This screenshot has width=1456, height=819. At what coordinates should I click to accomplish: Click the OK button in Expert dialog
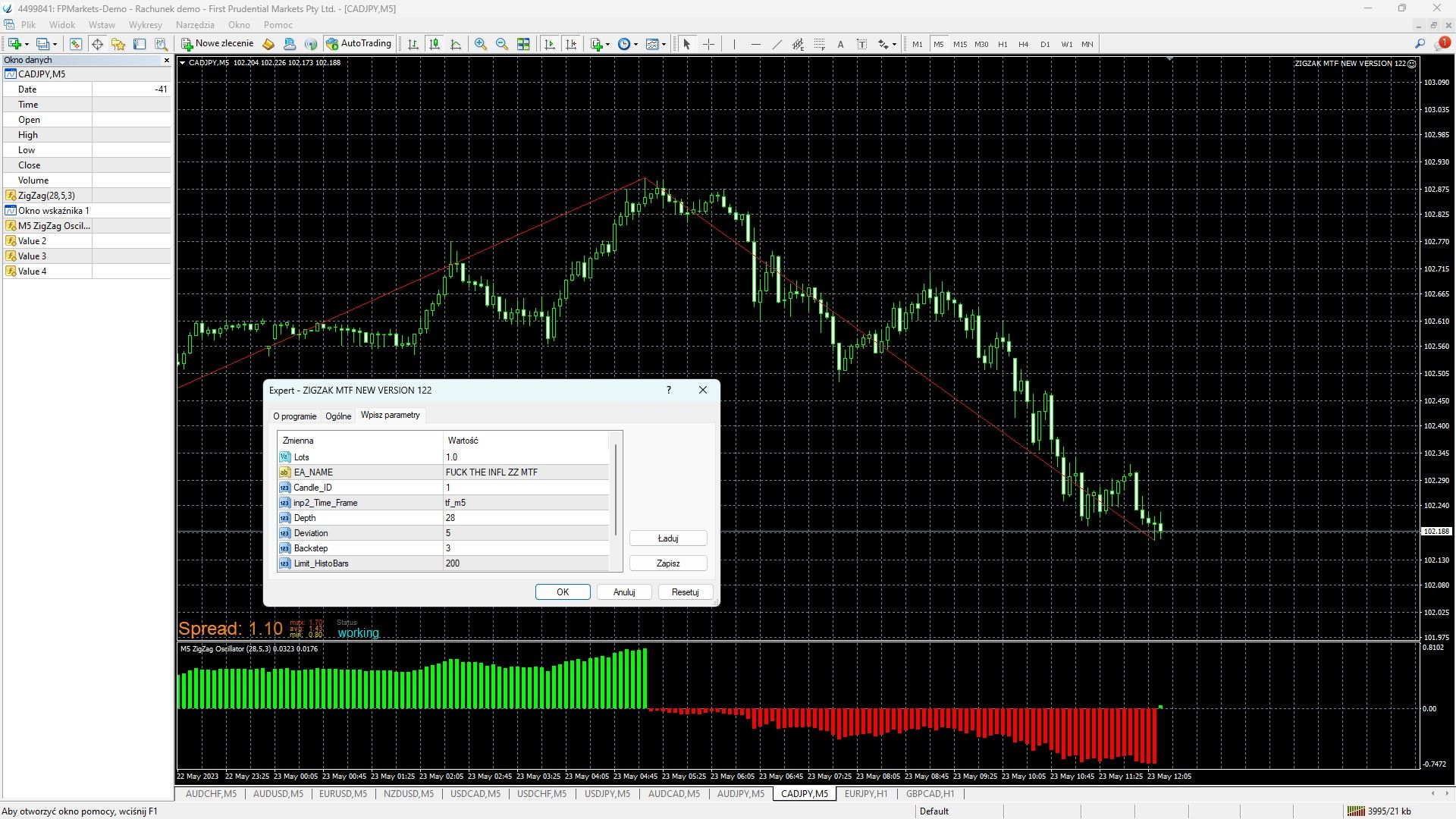(563, 592)
